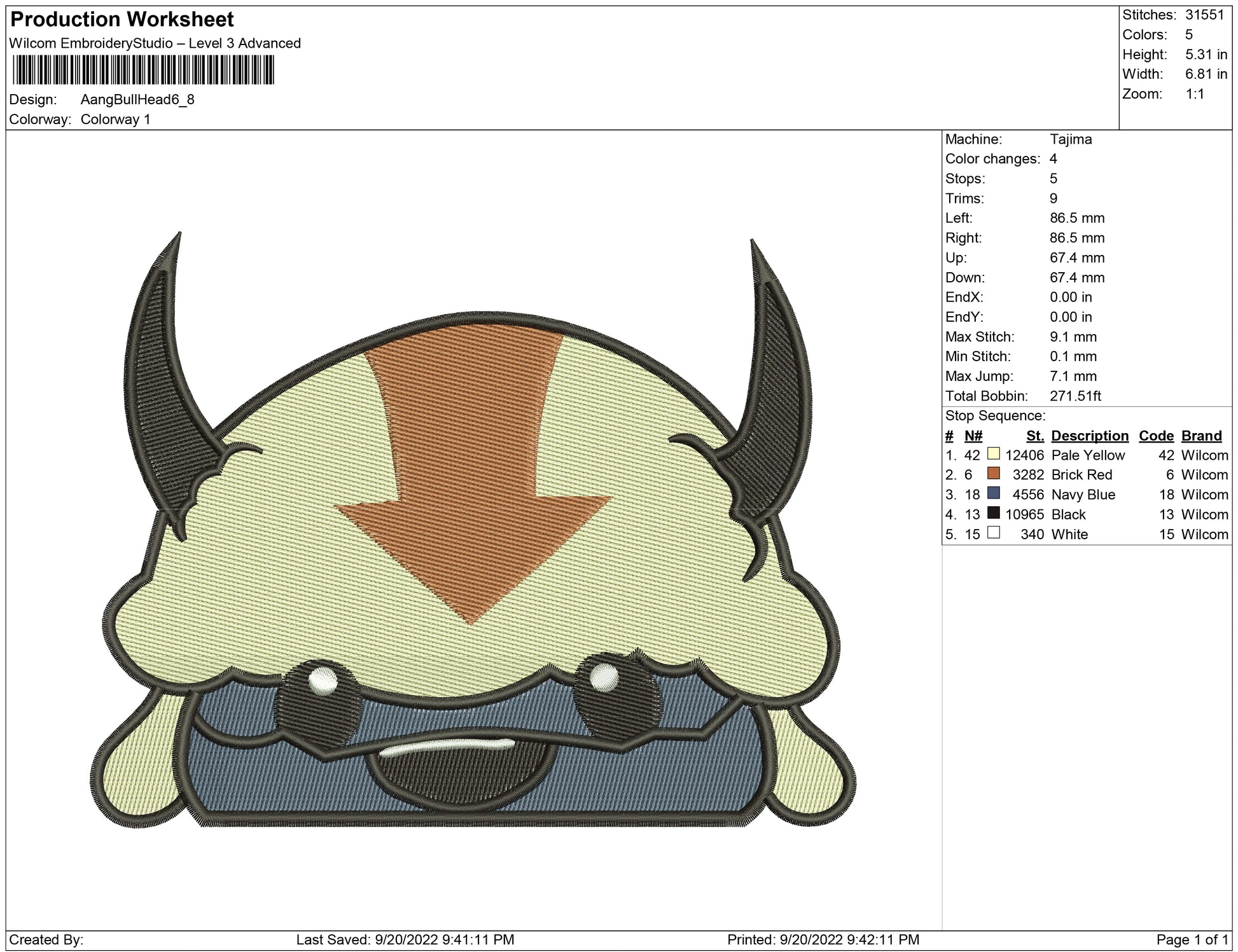Click the Brand column header
Image resolution: width=1238 pixels, height=952 pixels.
(1201, 436)
